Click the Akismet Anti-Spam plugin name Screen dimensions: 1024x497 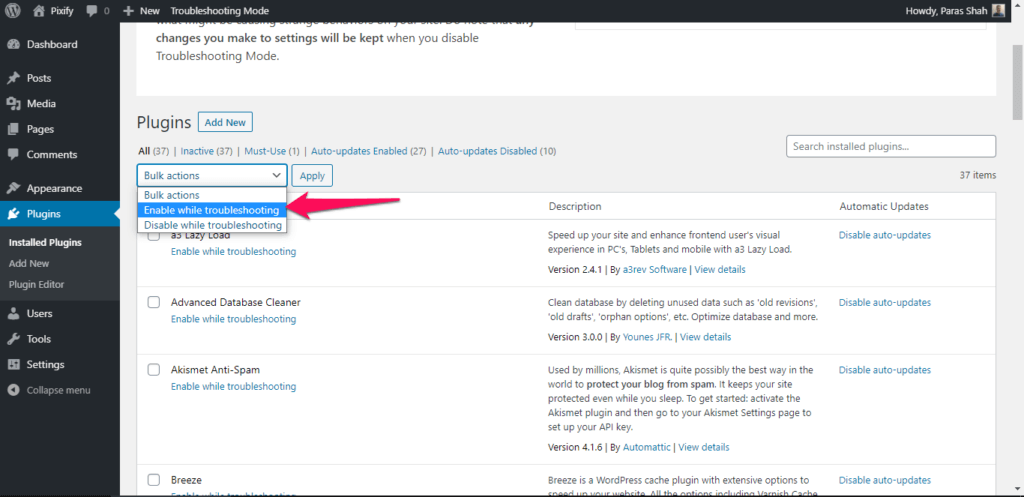click(x=216, y=370)
